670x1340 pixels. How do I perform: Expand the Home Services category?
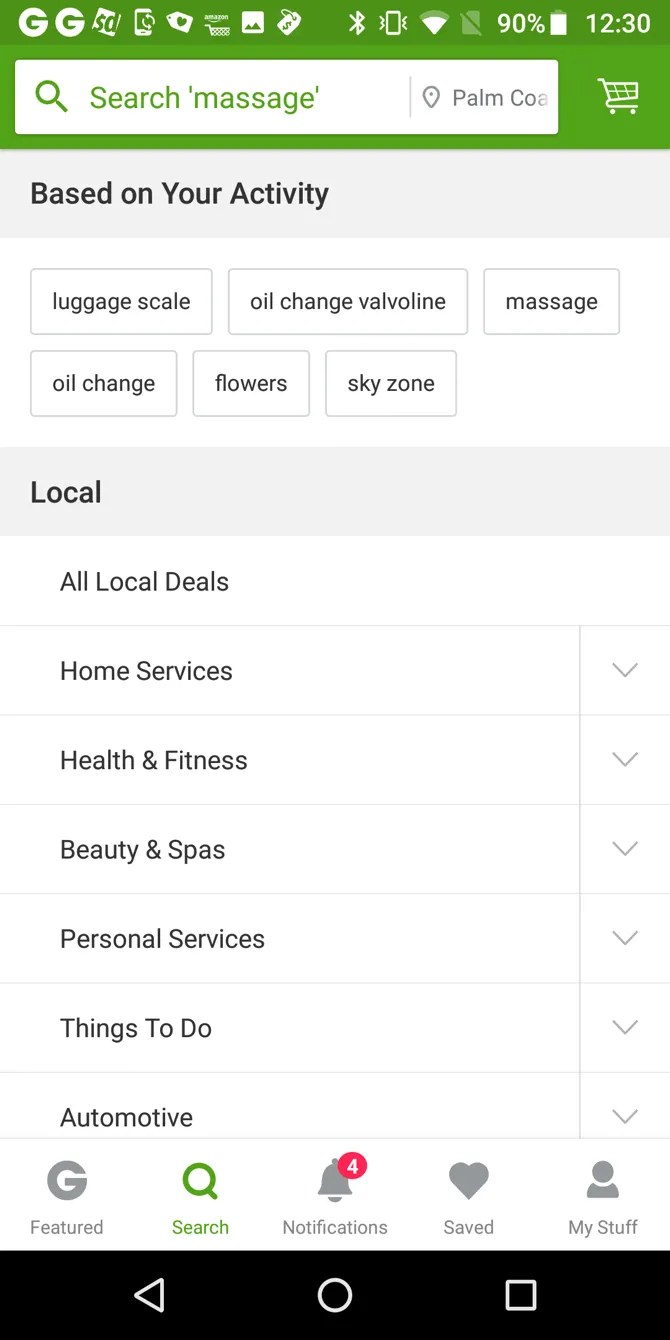click(x=624, y=670)
